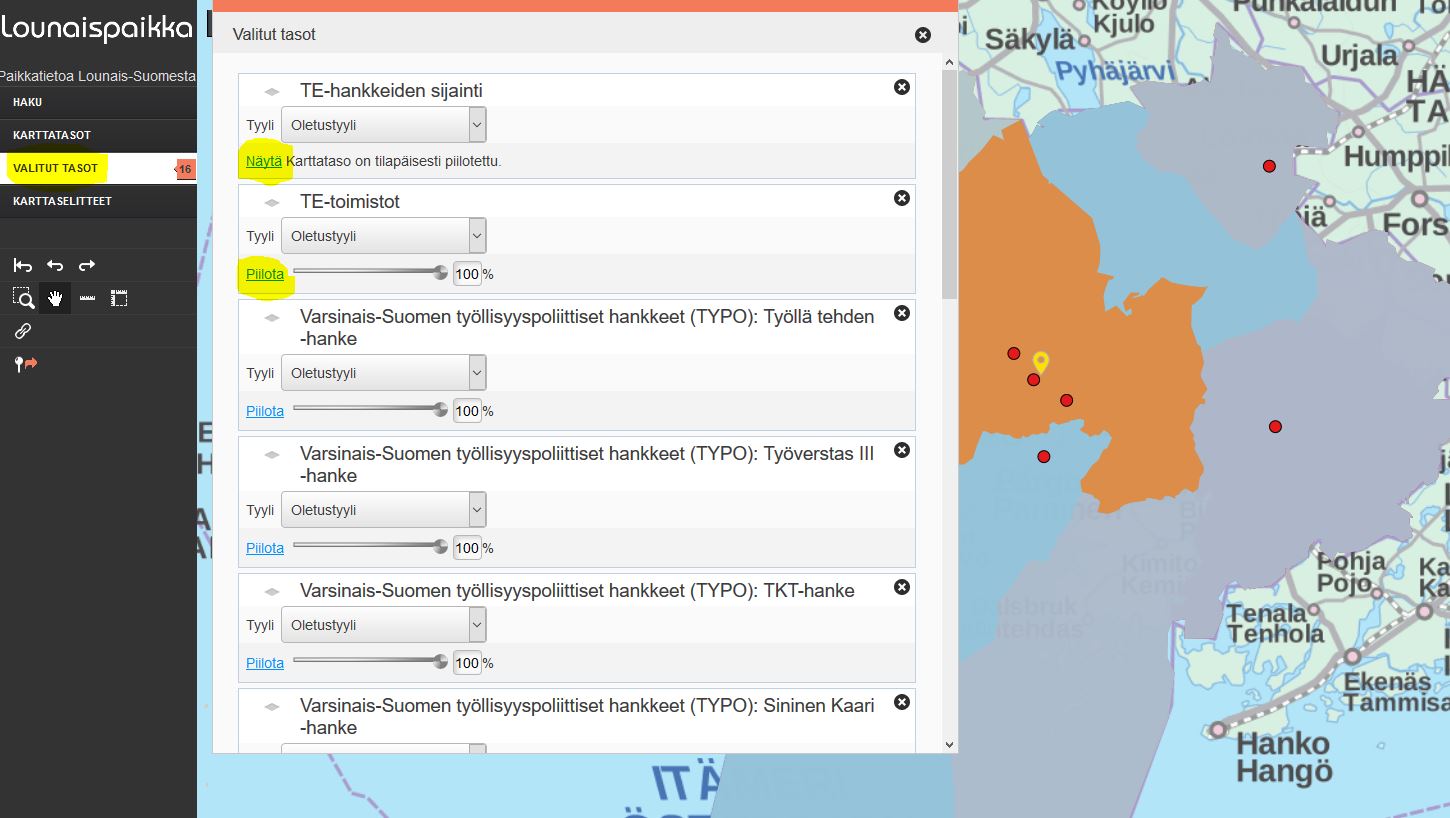Click drag handle of Sininen Kaari layer
Screen dimensions: 1450x818
[x=271, y=707]
